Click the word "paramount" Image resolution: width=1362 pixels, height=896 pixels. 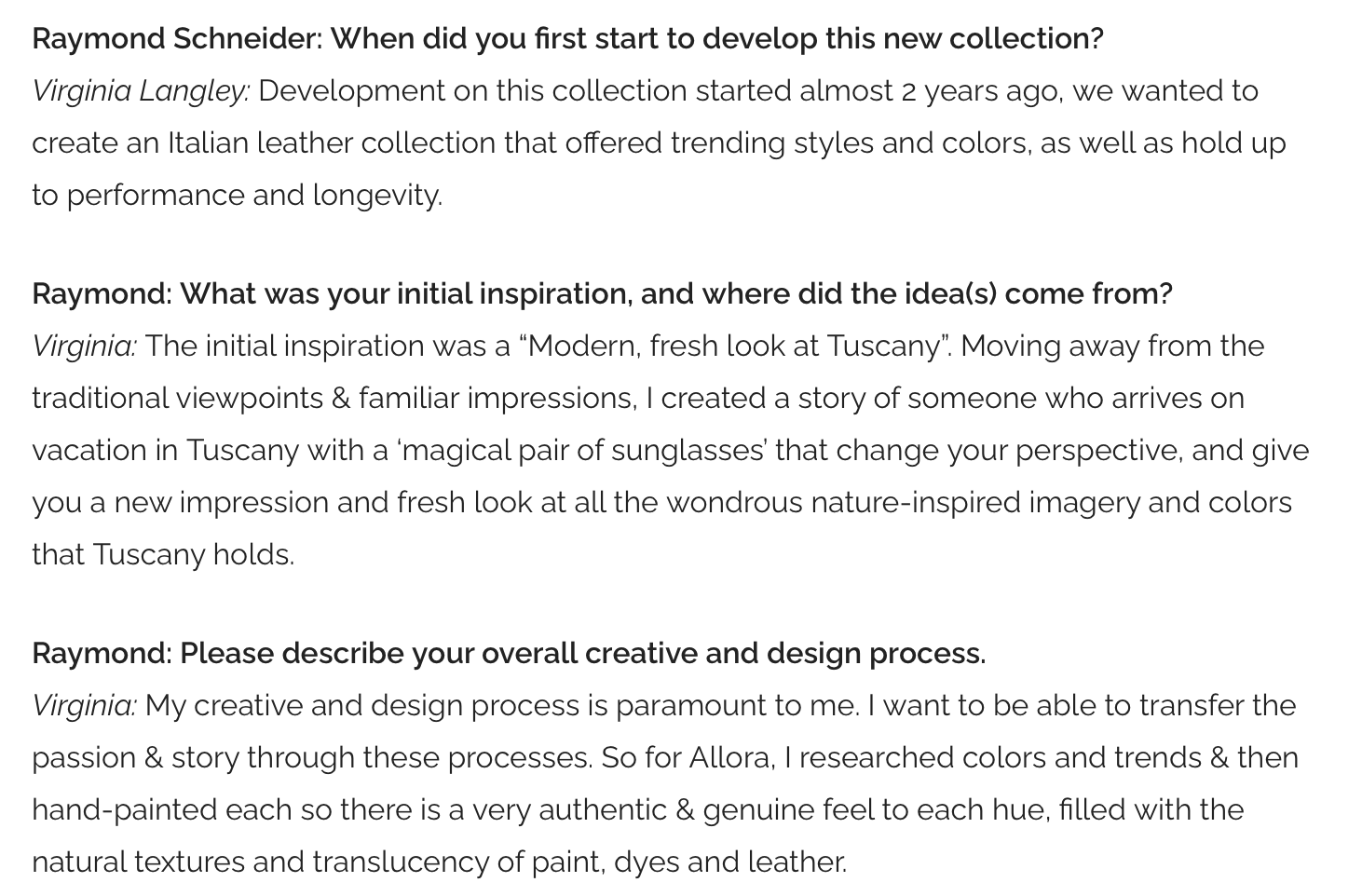[689, 706]
